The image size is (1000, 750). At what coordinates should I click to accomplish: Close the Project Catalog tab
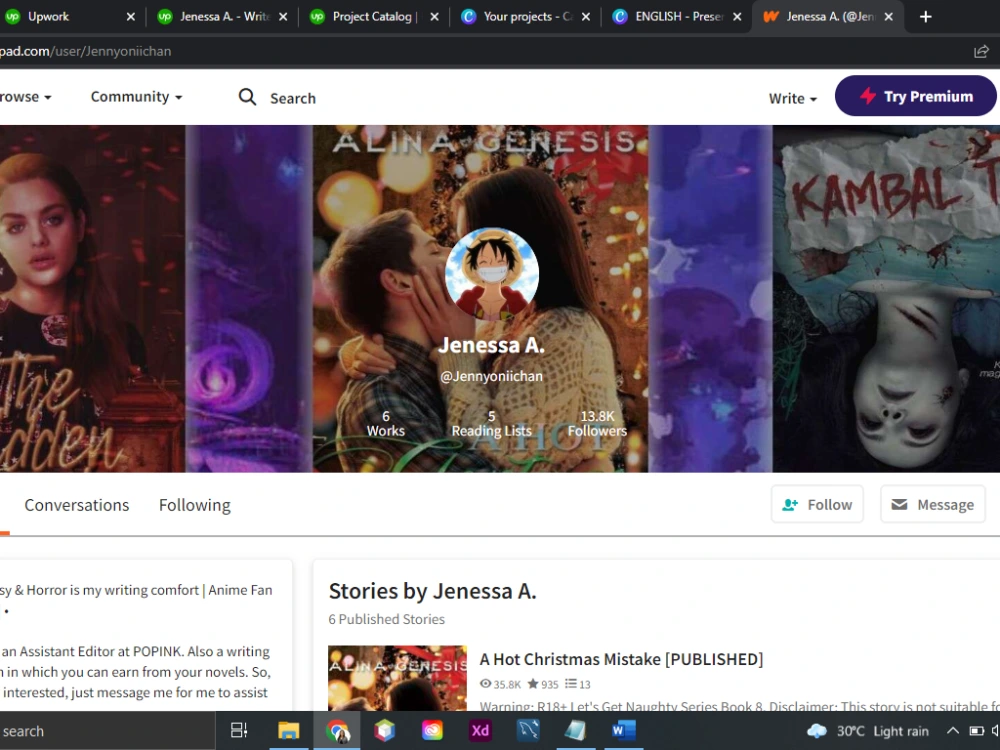coord(434,17)
